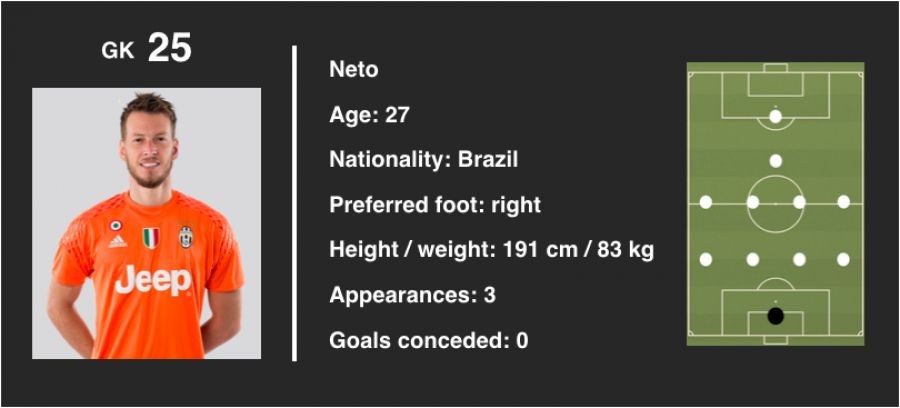Click the Jeep sponsor logo on the jersey
900x408 pixels.
(152, 281)
